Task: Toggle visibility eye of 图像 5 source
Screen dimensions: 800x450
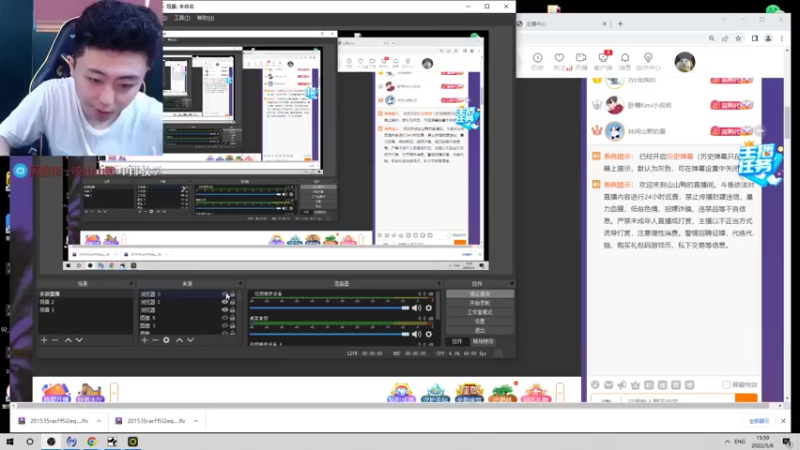Action: (x=224, y=317)
